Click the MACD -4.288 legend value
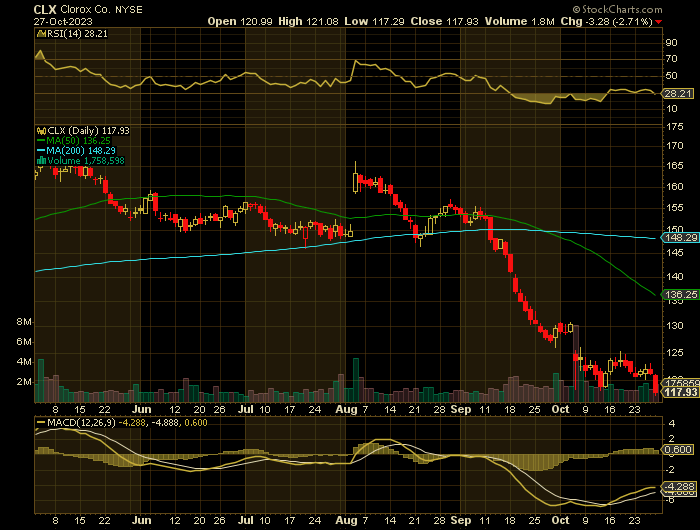Screen dimensions: 700x530 [132, 423]
